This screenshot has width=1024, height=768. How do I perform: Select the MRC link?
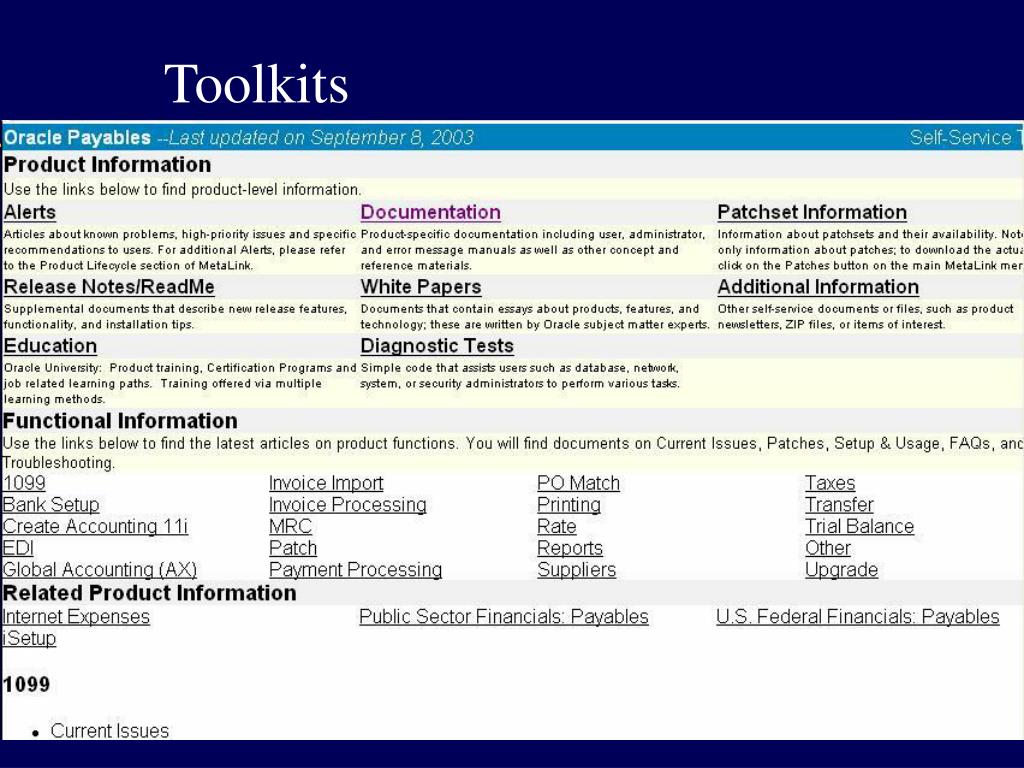pos(291,526)
